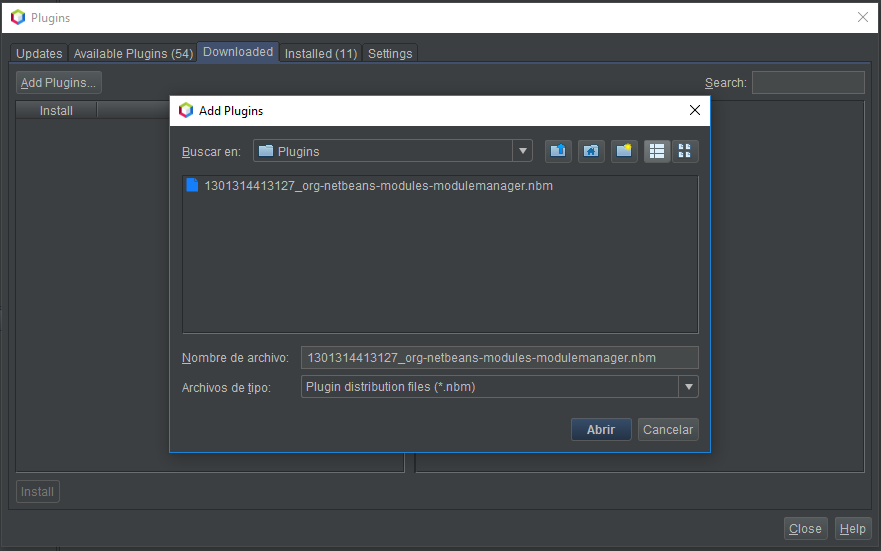This screenshot has height=551, width=881.
Task: Click the Search field in Plugins window
Action: point(808,83)
